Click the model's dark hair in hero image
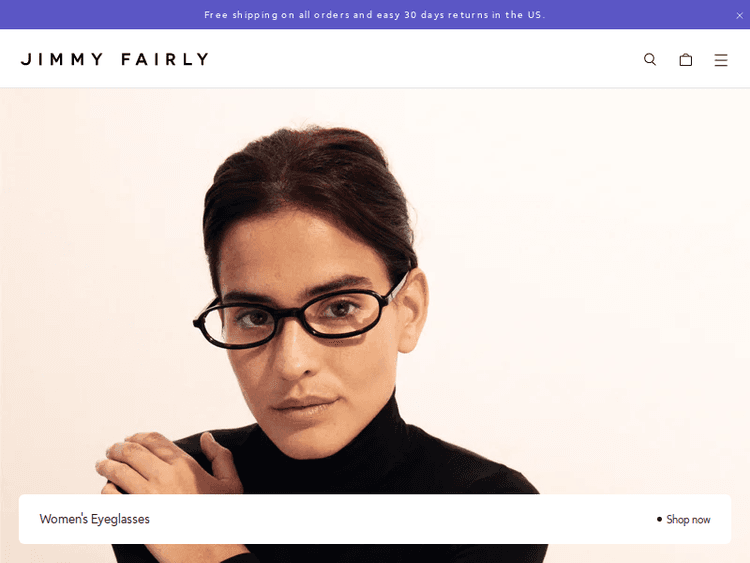The height and width of the screenshot is (563, 750). point(306,177)
